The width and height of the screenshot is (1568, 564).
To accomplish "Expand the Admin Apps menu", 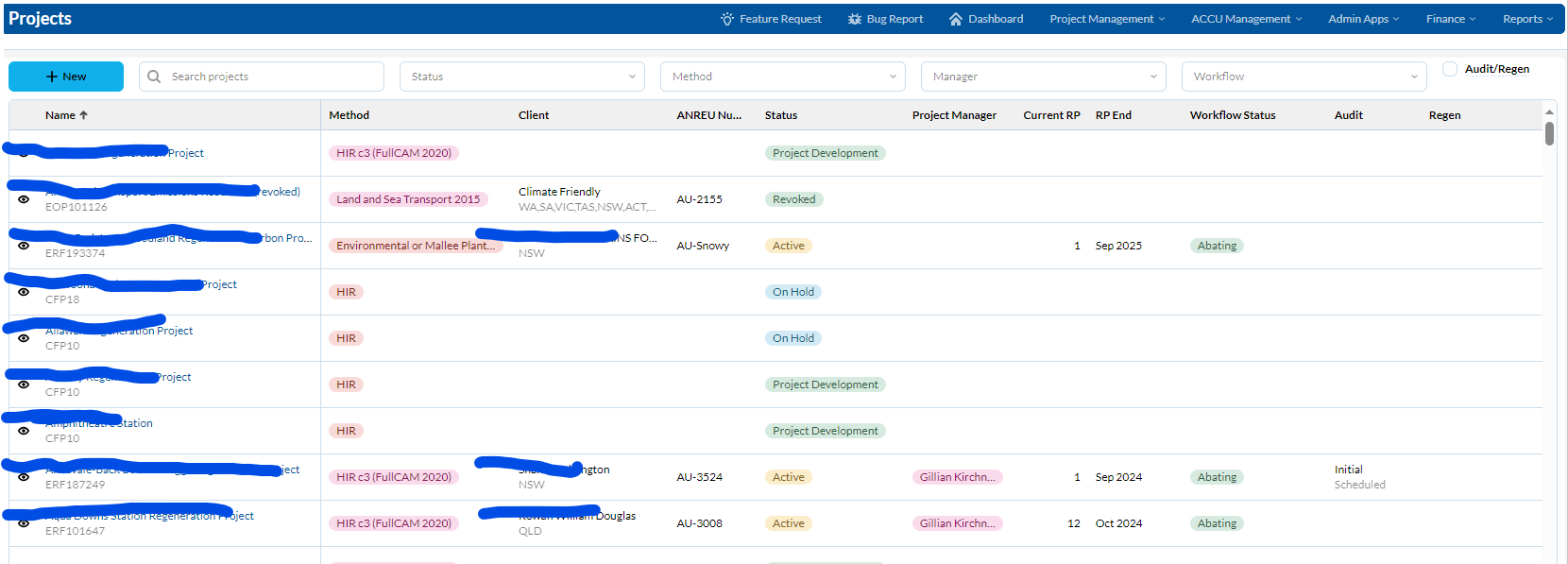I will tap(1364, 19).
